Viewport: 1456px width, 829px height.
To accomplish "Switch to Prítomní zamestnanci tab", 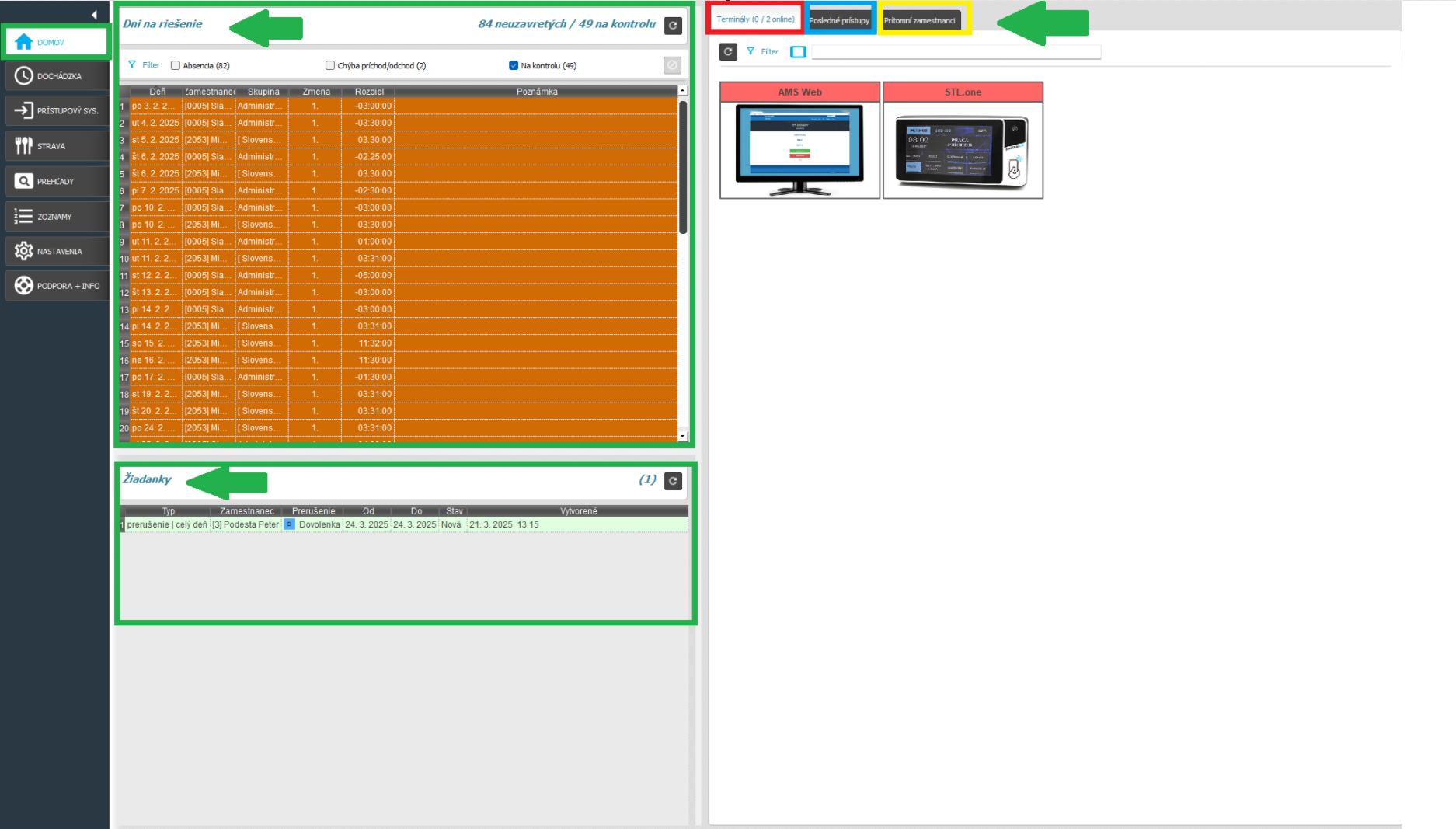I will point(920,20).
